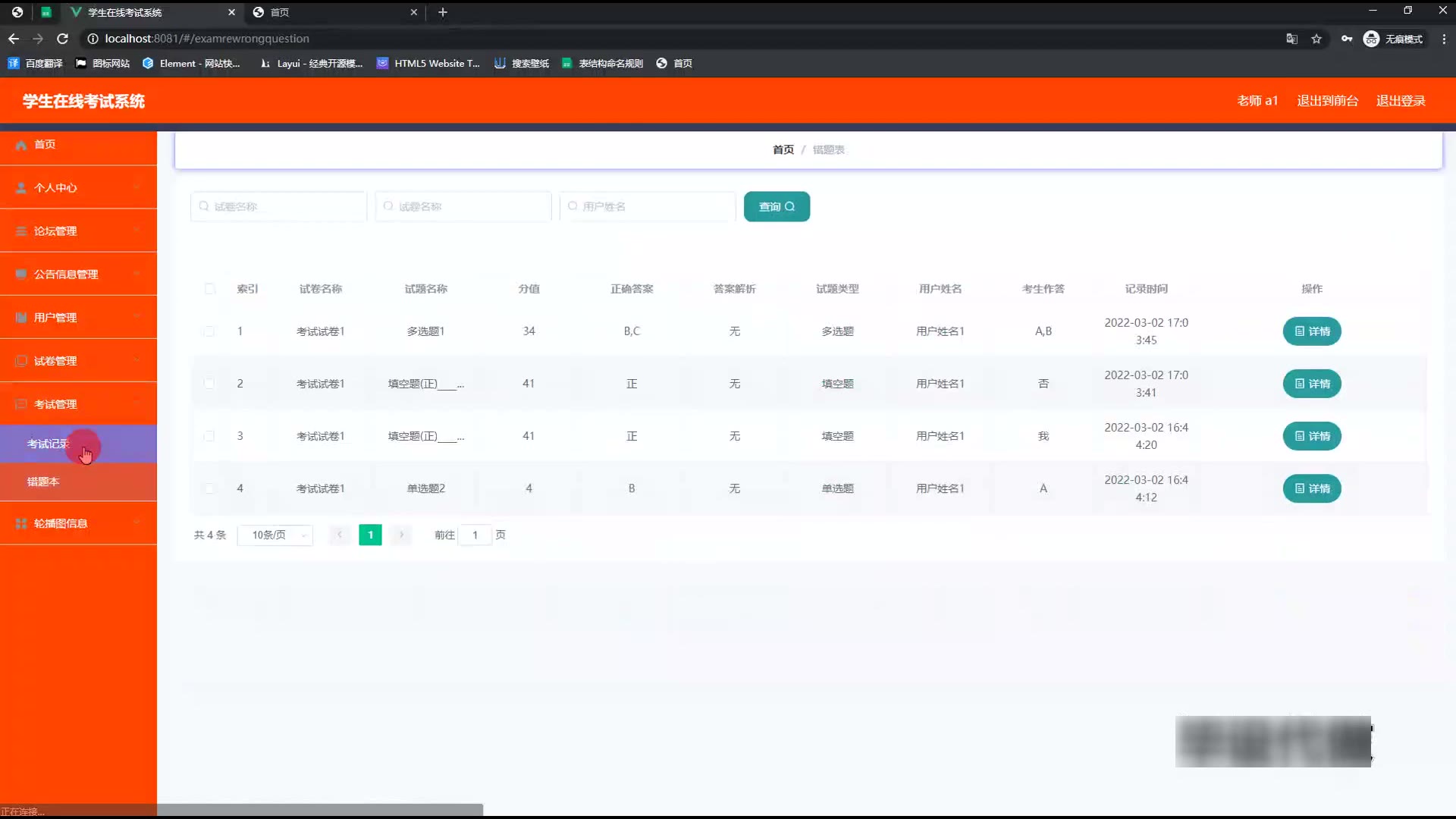The width and height of the screenshot is (1456, 819).
Task: Focus the 前往 page number input
Action: (x=475, y=535)
